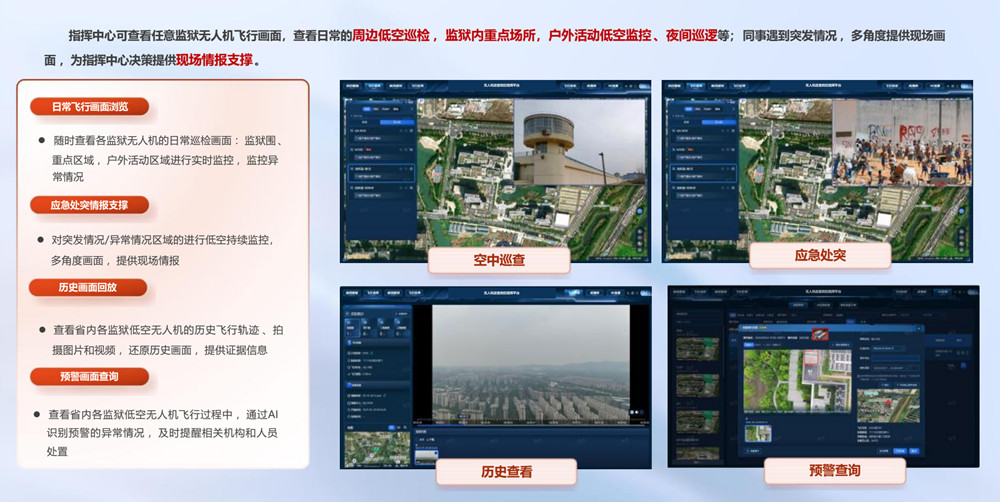1000x502 pixels.
Task: Select highlighted drone row in 应急处突 device list
Action: [x=704, y=173]
